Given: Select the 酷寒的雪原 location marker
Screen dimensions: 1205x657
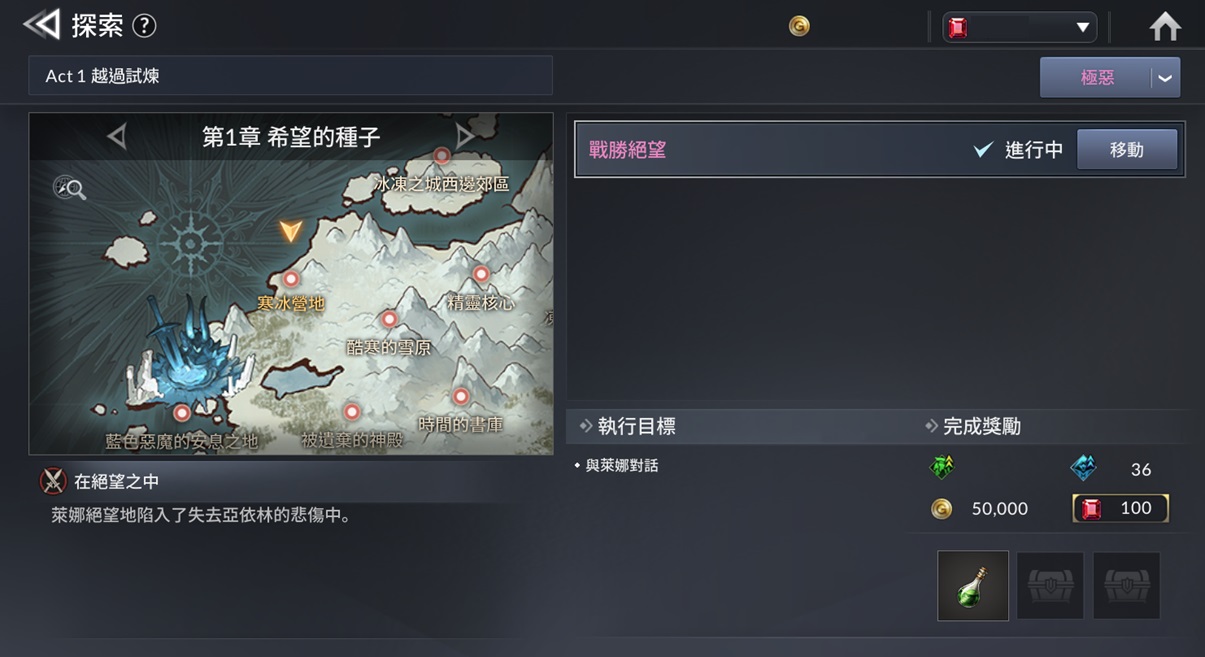Looking at the screenshot, I should (x=389, y=320).
